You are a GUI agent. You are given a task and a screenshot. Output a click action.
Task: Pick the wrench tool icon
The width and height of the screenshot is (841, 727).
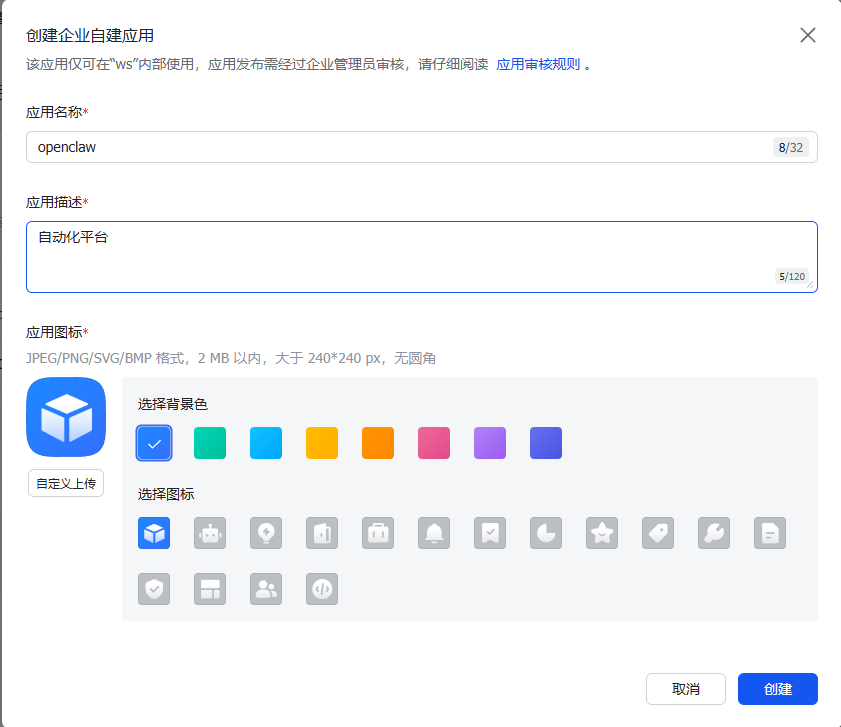714,533
